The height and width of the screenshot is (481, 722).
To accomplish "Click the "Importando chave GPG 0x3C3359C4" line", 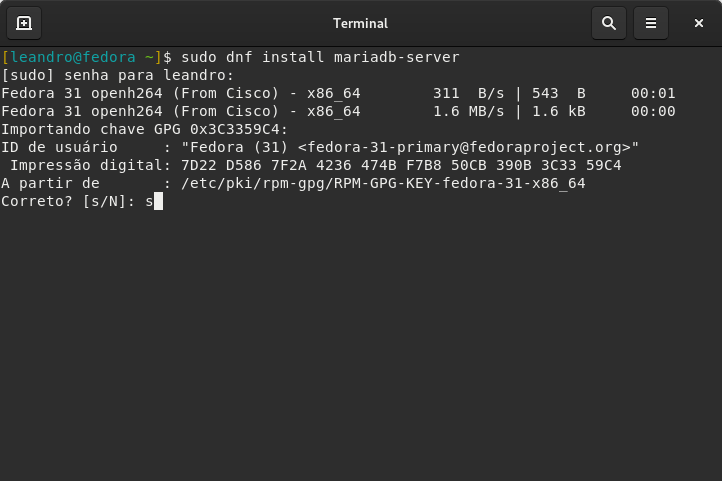I will point(145,129).
